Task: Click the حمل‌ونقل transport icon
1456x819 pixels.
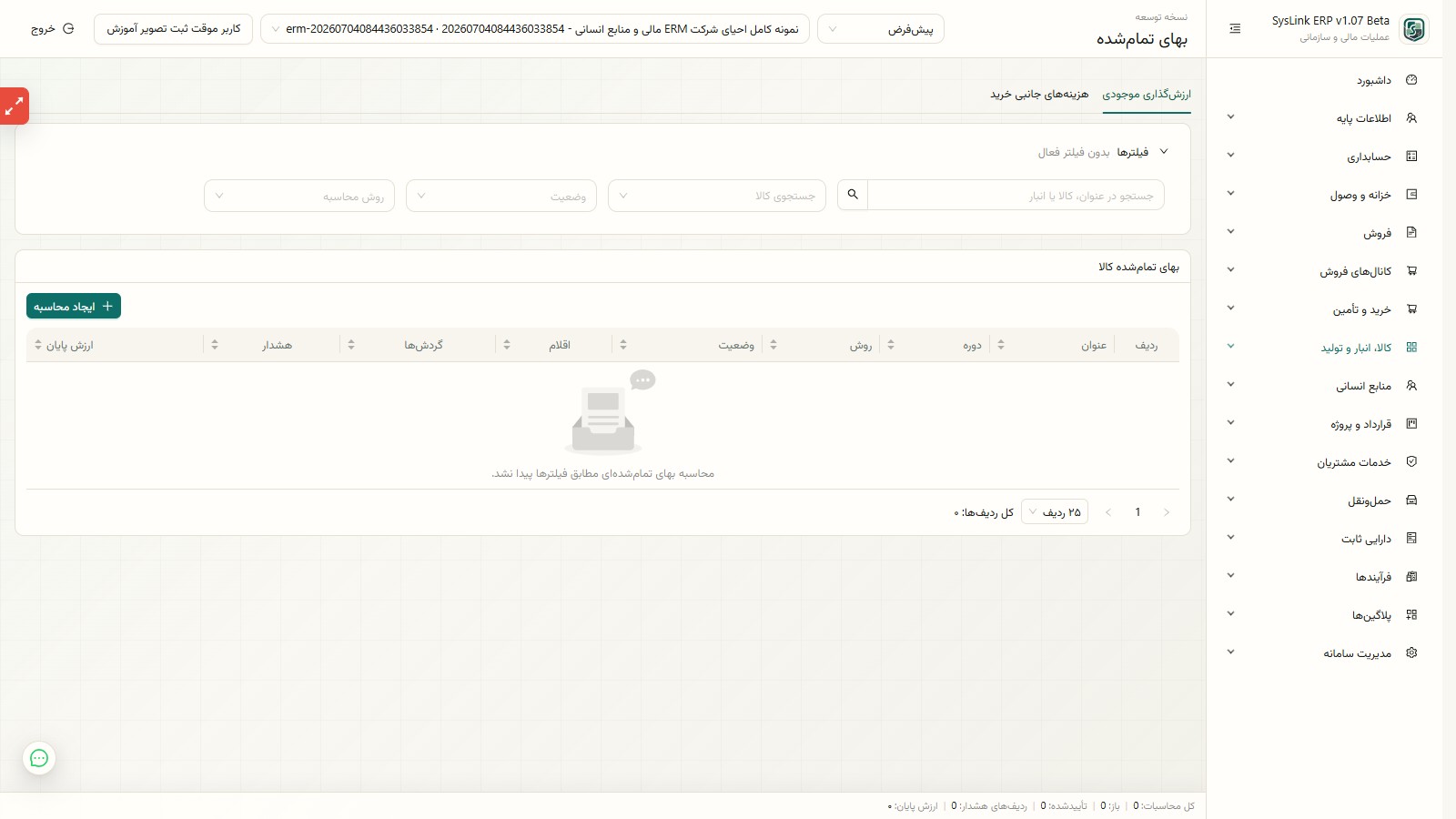Action: pyautogui.click(x=1411, y=500)
